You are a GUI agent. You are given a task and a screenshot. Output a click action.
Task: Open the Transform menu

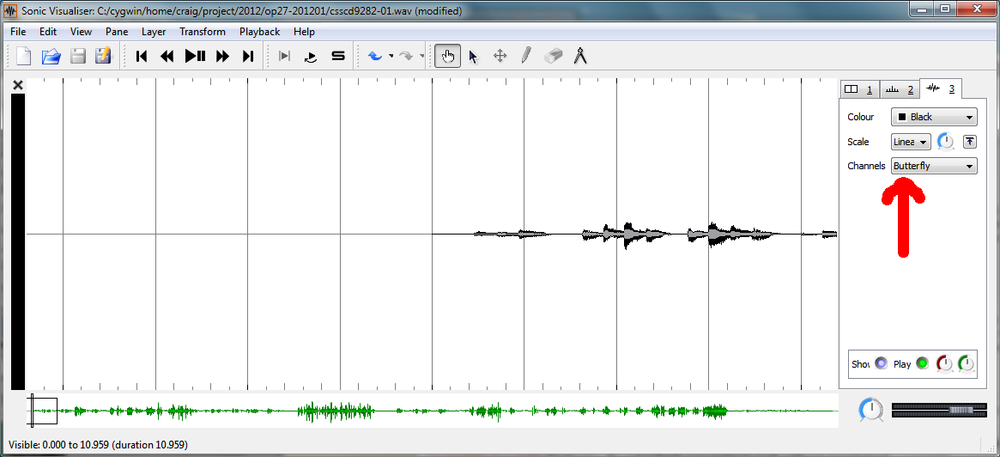tap(202, 31)
